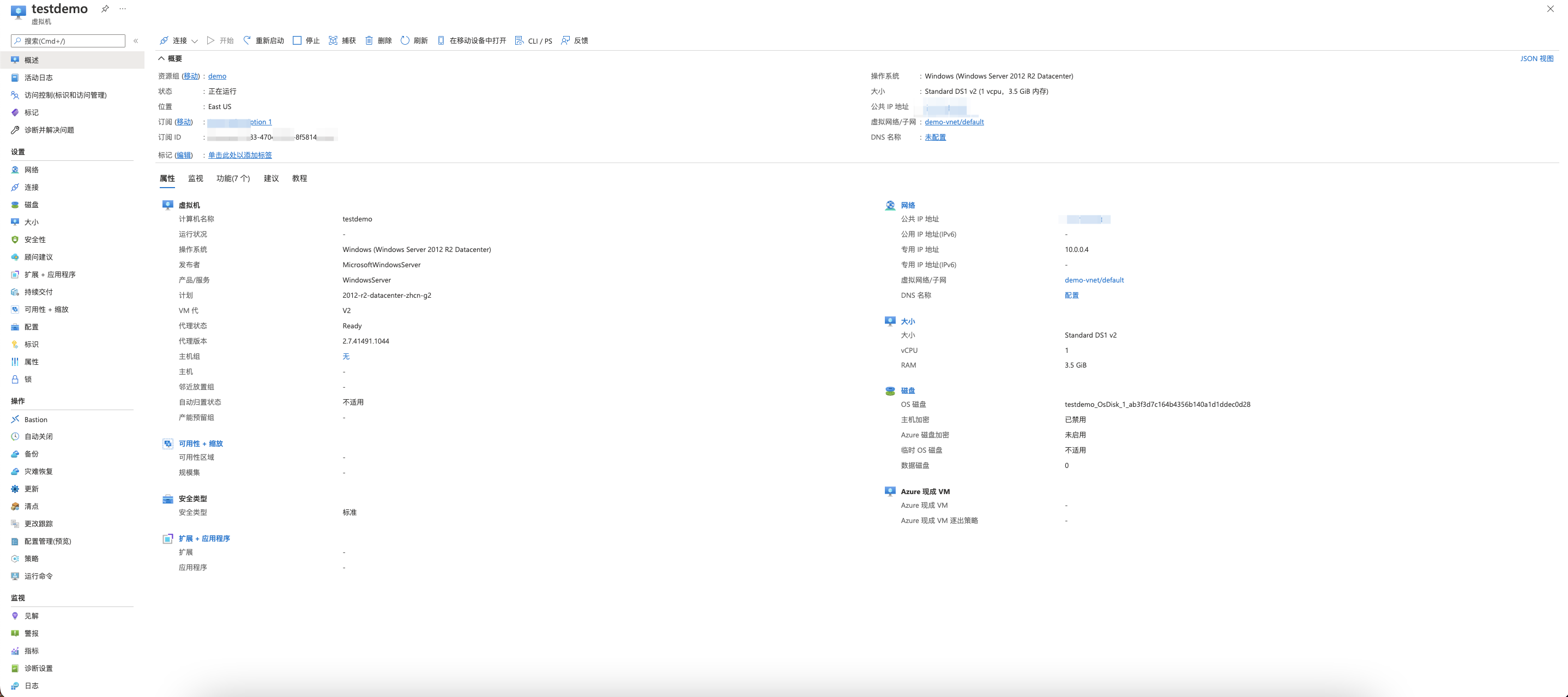Open the 连接 dropdown in the toolbar

pos(178,41)
